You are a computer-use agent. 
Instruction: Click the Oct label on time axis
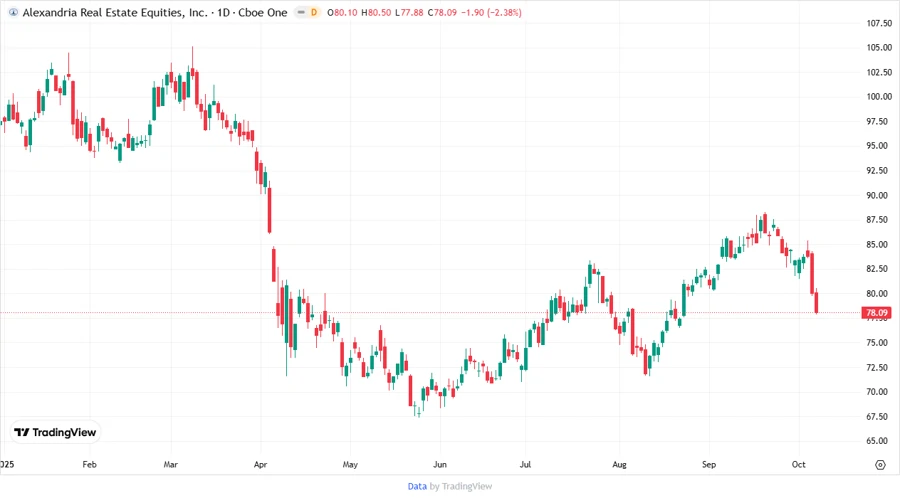click(799, 465)
